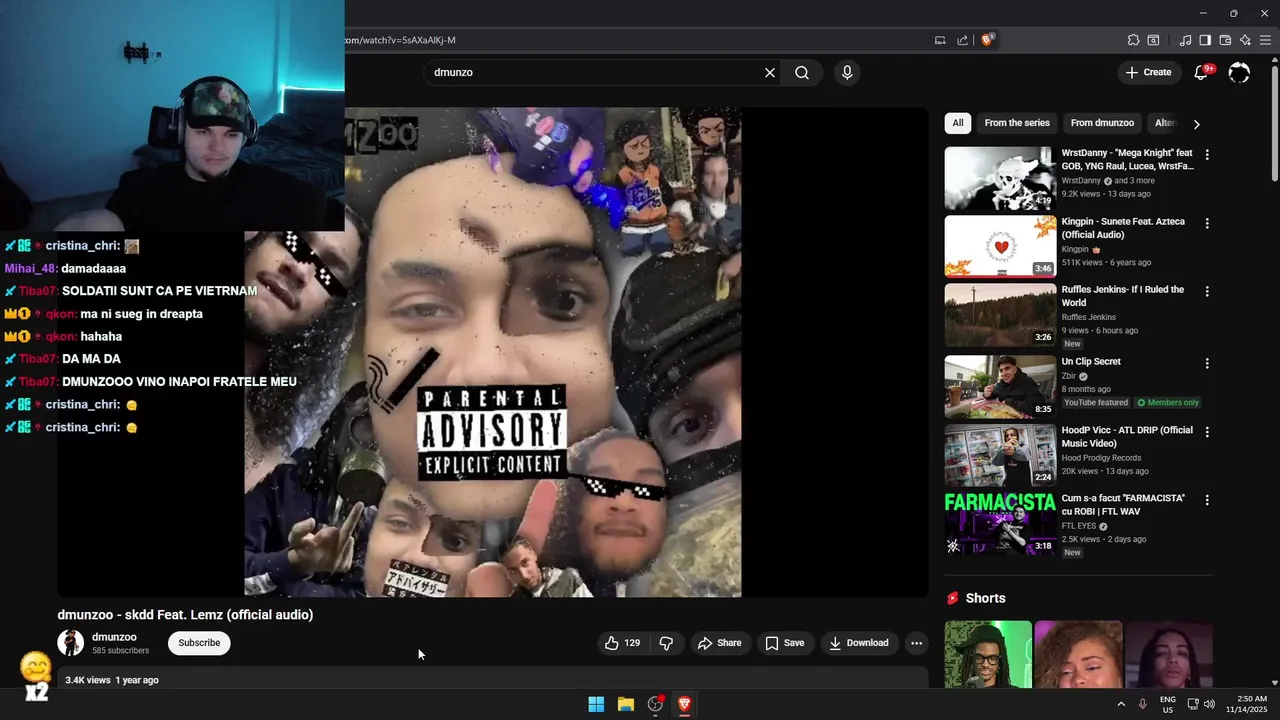The width and height of the screenshot is (1280, 720).
Task: Open Cum s-a facut FARMACISTA video title
Action: 1123,505
